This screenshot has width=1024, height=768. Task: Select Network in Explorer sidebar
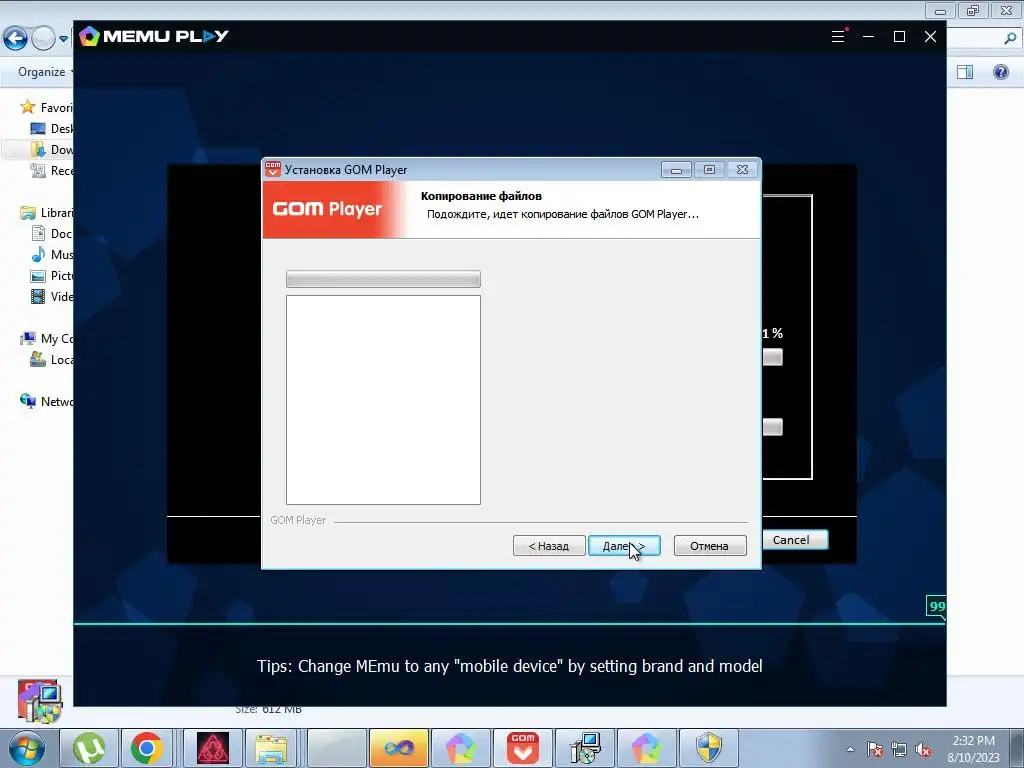[46, 401]
